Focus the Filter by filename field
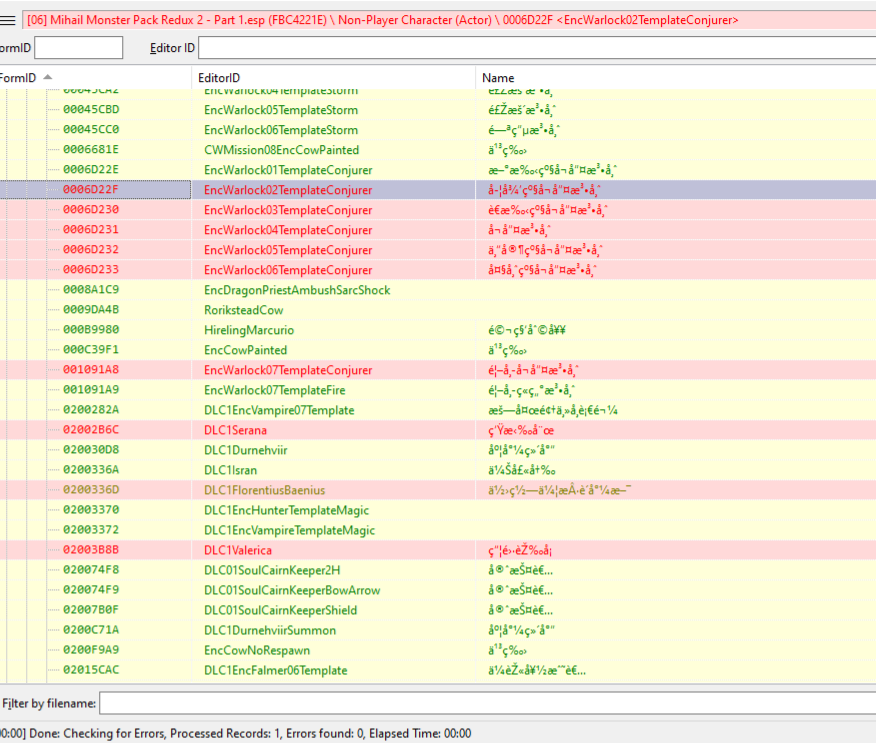The height and width of the screenshot is (743, 876). pyautogui.click(x=488, y=703)
